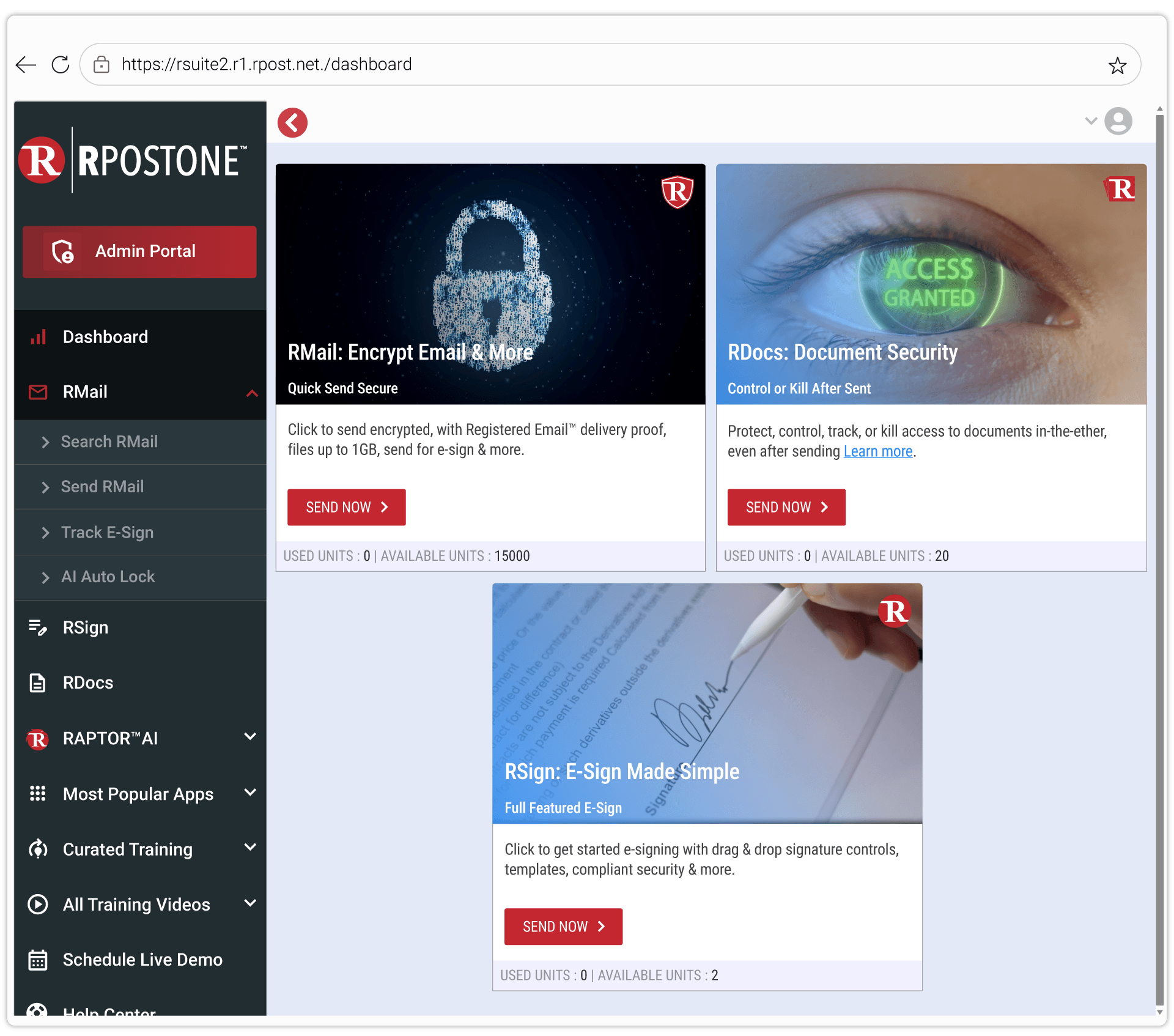Image resolution: width=1174 pixels, height=1036 pixels.
Task: Click SEND NOW on the RDocs card
Action: [x=786, y=507]
